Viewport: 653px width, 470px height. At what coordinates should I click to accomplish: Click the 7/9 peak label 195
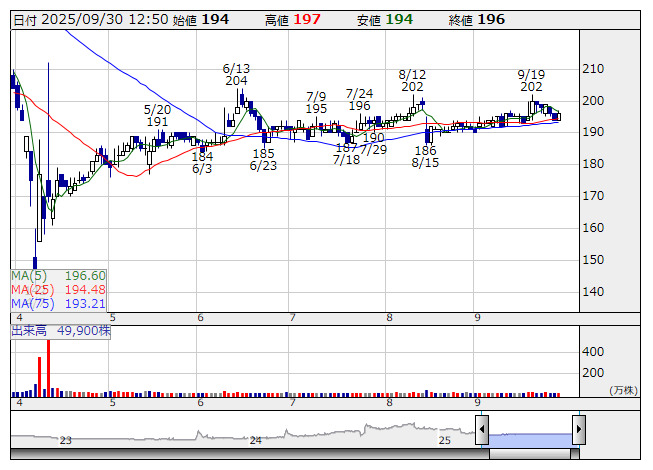click(x=316, y=109)
